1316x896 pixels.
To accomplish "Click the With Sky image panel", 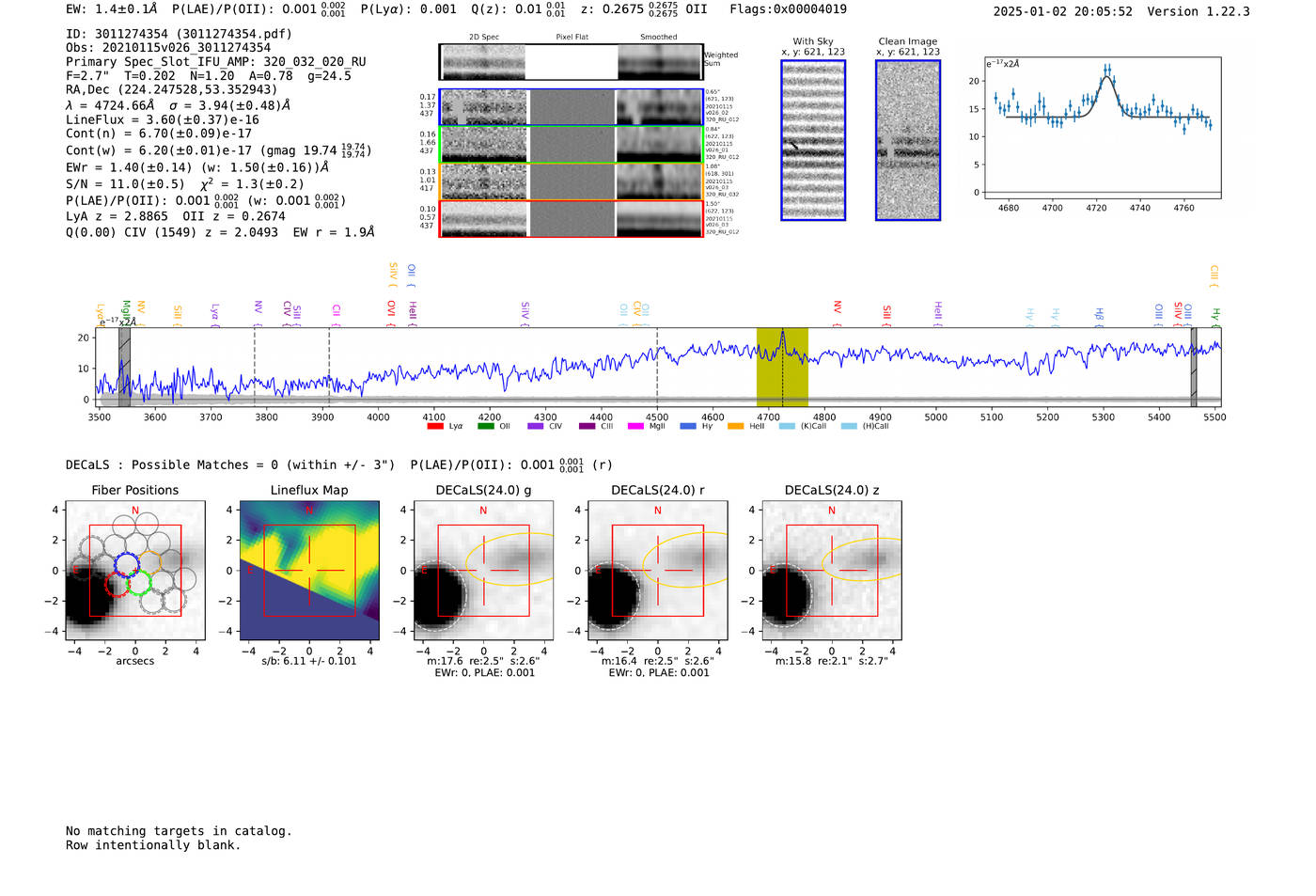I will pyautogui.click(x=813, y=140).
